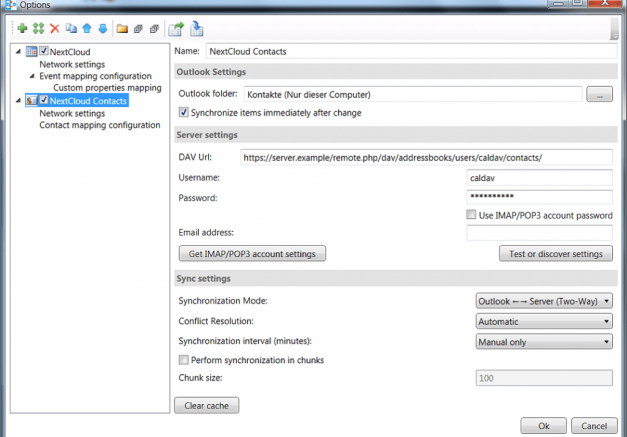This screenshot has height=437, width=627.
Task: Collapse the NextCloud Contacts tree node
Action: click(18, 101)
